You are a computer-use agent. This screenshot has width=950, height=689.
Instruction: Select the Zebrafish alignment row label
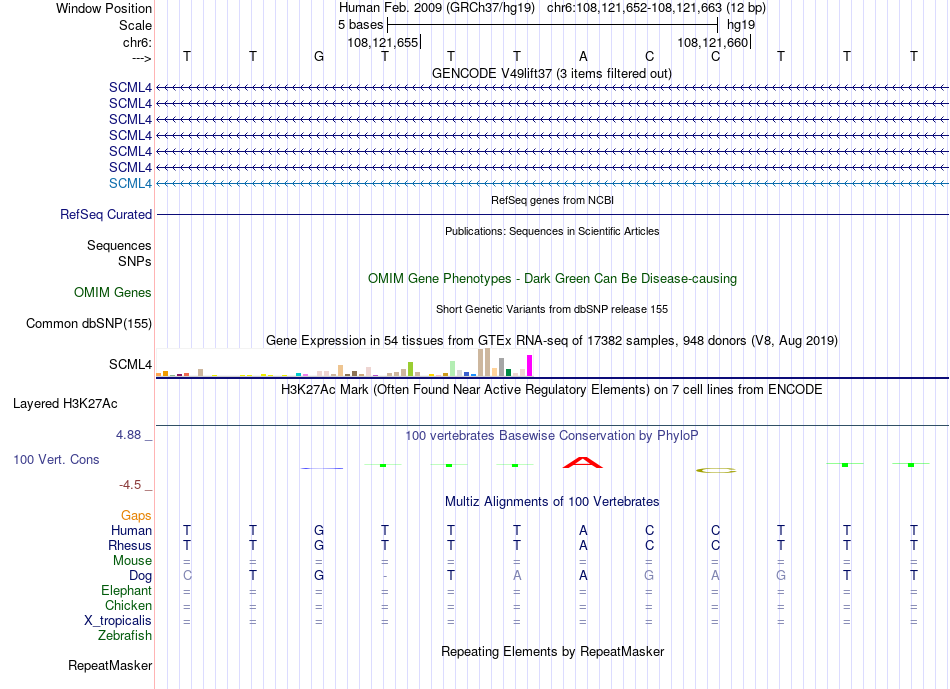click(x=125, y=636)
